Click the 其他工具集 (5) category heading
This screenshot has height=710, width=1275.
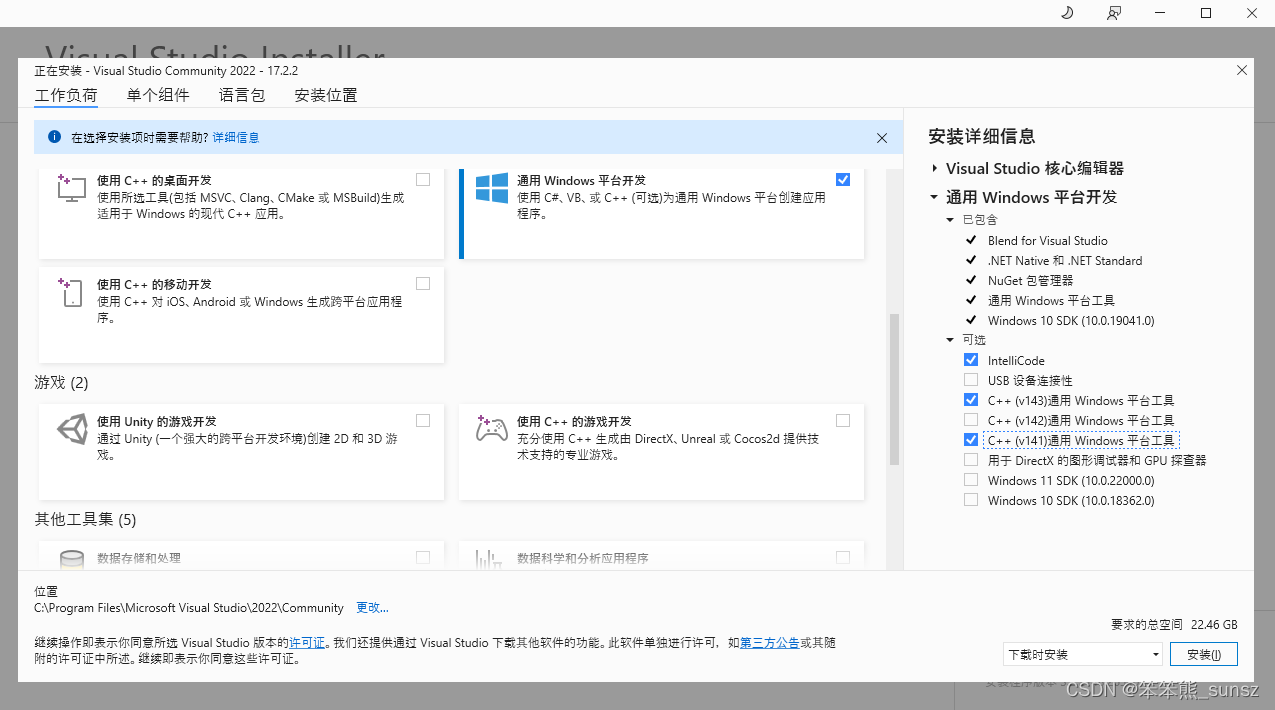(86, 520)
